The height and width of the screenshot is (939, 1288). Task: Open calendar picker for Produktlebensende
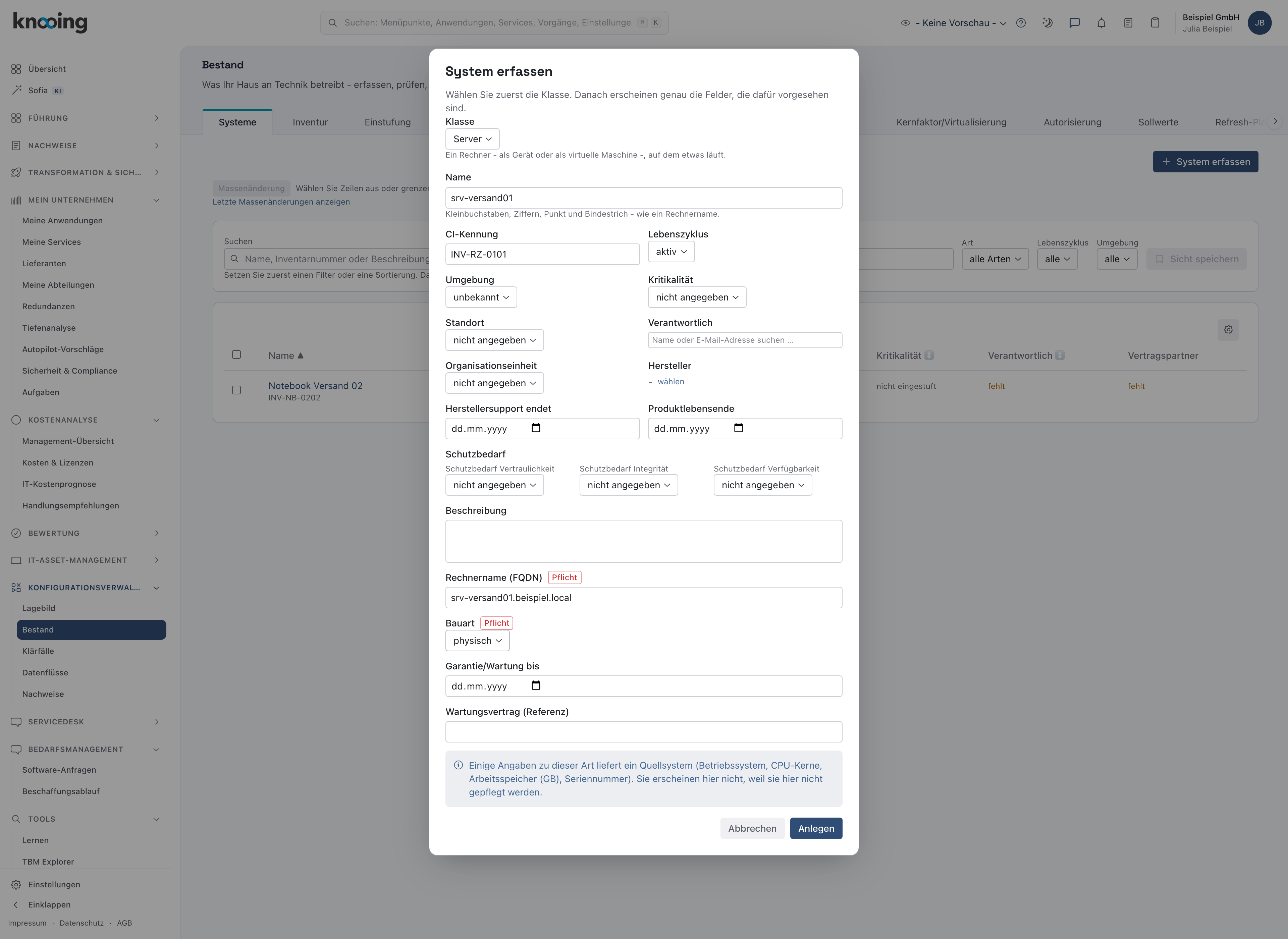tap(738, 428)
